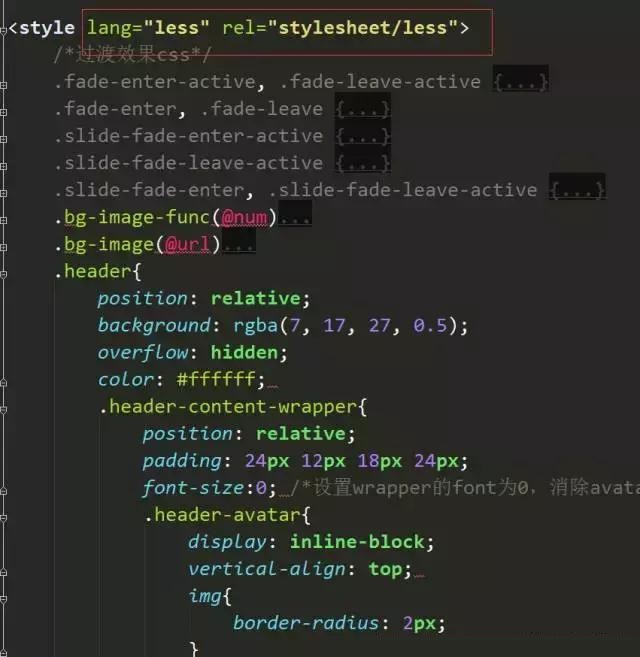Screen dimensions: 640x657
Task: Click the .fade-leave selector
Action: pos(262,109)
